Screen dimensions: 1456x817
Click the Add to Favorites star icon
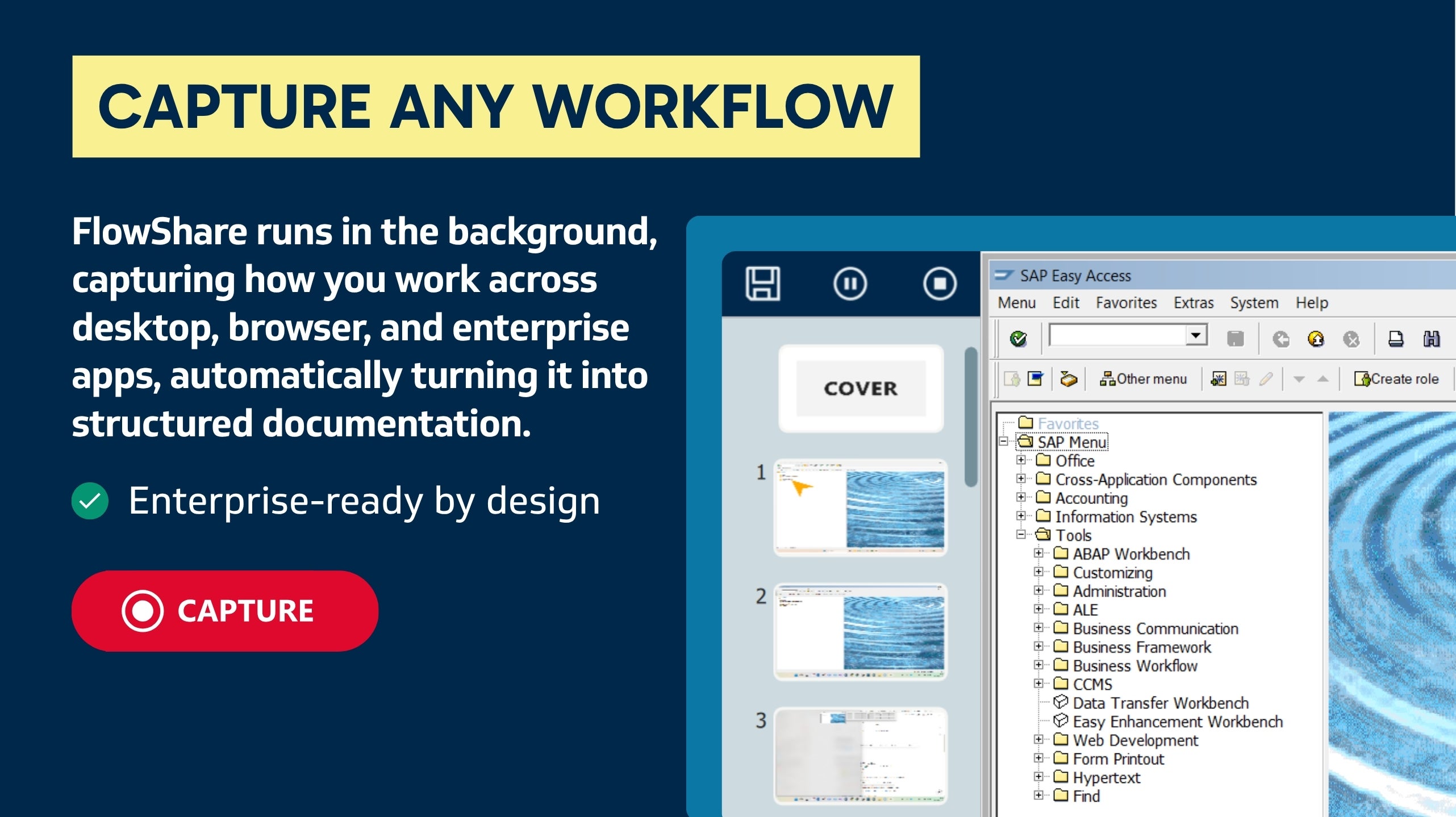pyautogui.click(x=1218, y=378)
